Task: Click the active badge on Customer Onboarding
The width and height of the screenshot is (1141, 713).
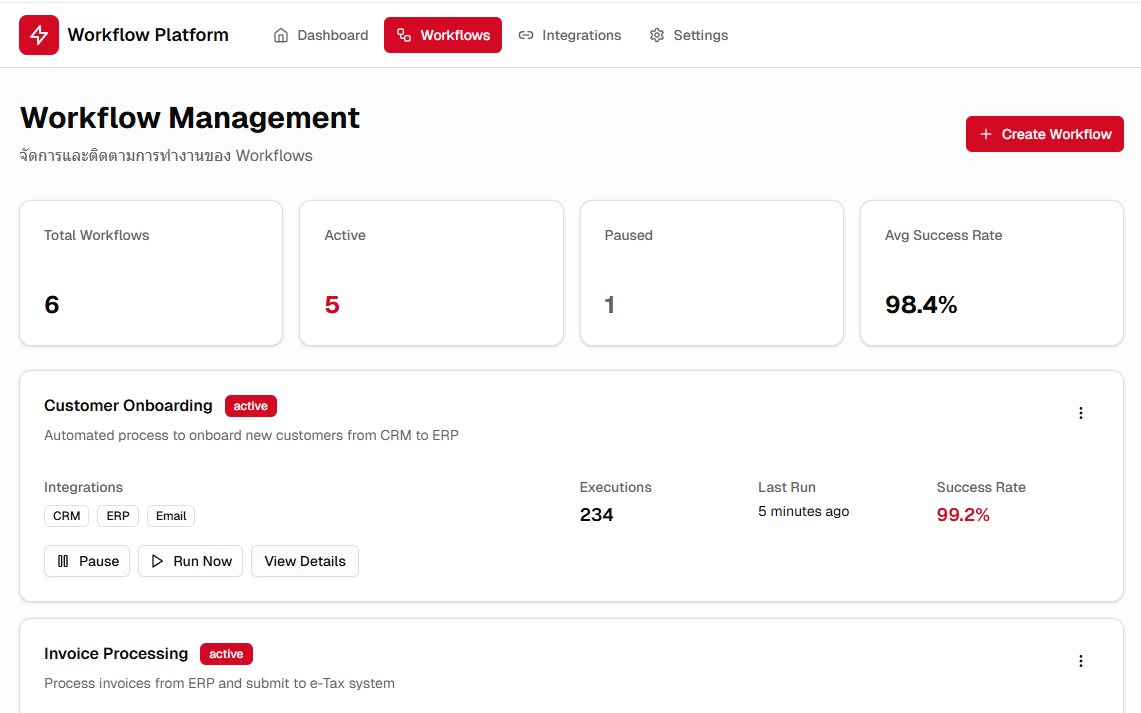Action: click(251, 406)
